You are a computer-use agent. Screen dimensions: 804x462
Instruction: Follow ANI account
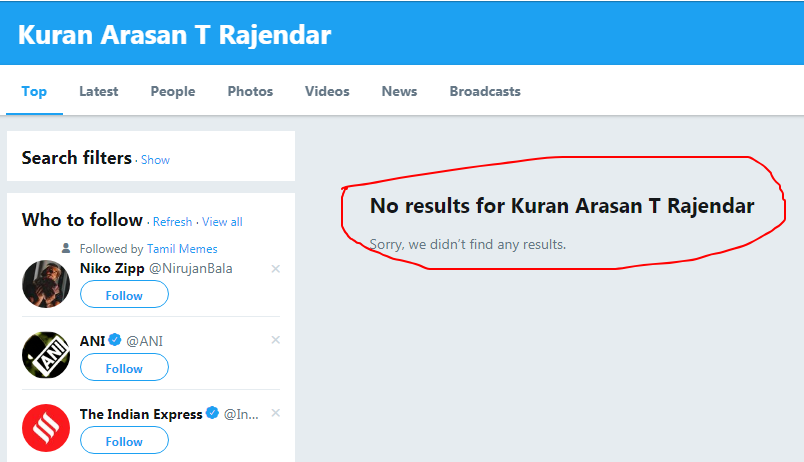pos(124,368)
